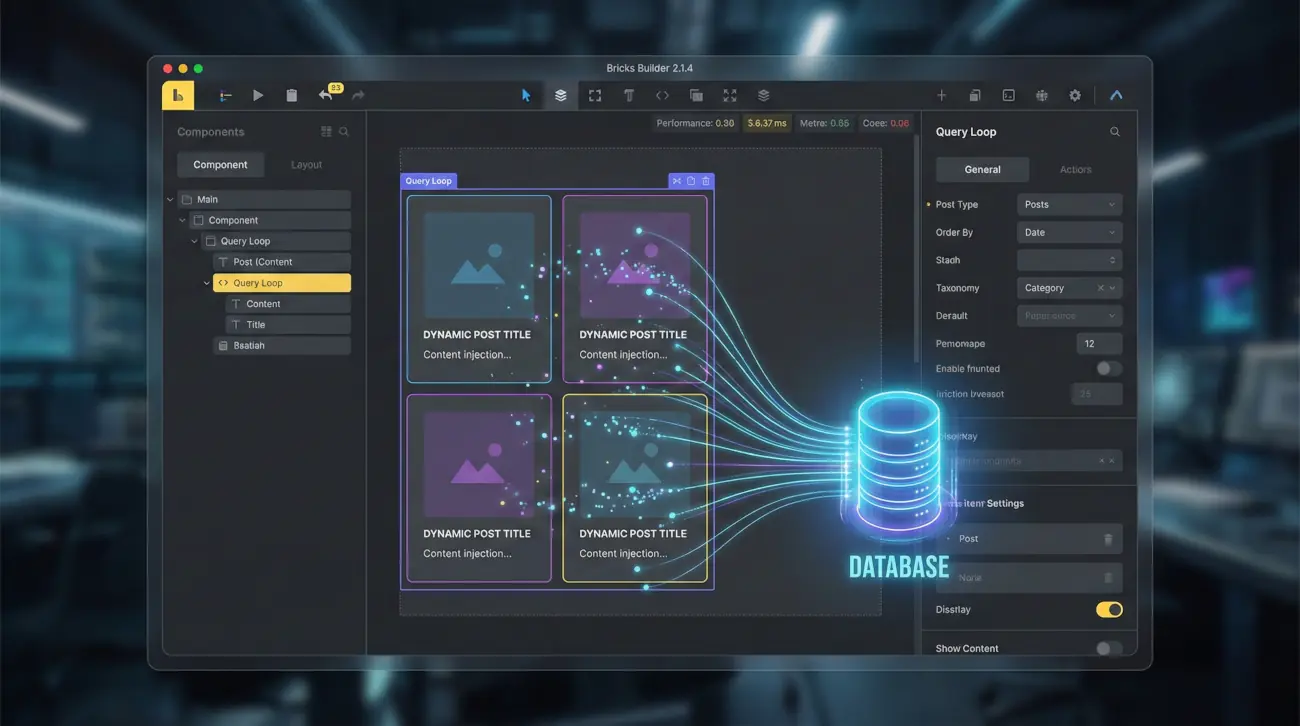The height and width of the screenshot is (726, 1300).
Task: Turn off the yellow Disstlay toggle
Action: pos(1108,610)
